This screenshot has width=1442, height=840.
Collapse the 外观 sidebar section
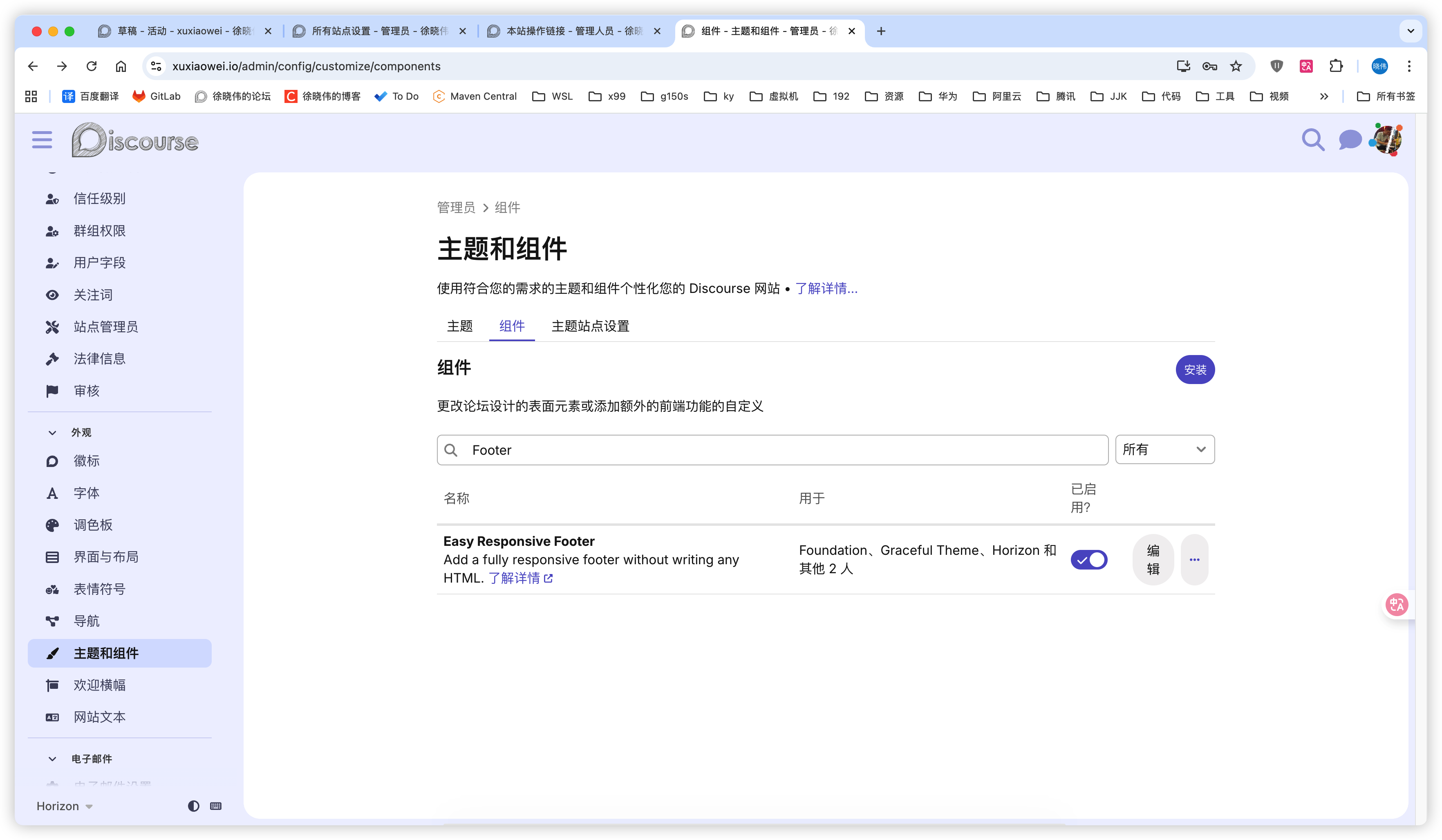click(53, 432)
